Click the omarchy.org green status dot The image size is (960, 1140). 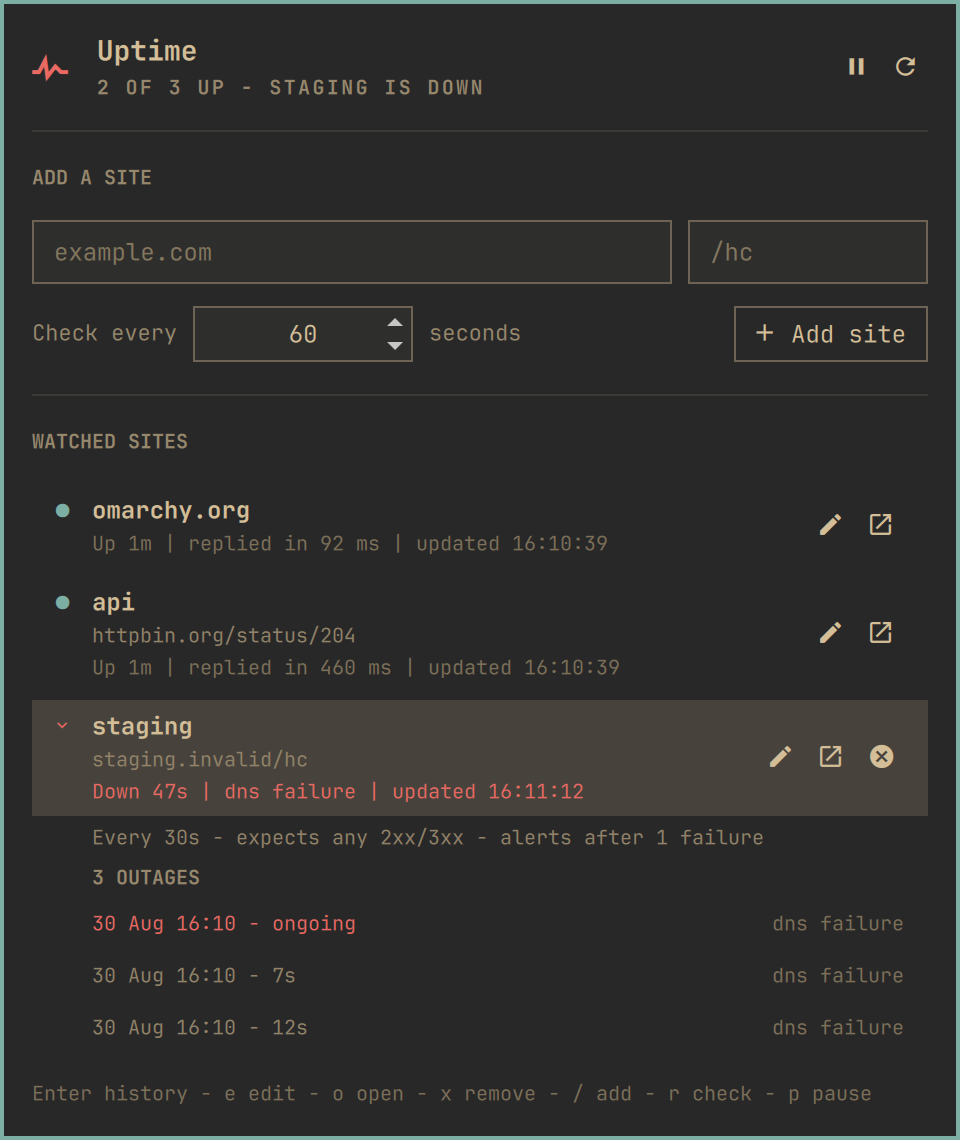tap(63, 510)
